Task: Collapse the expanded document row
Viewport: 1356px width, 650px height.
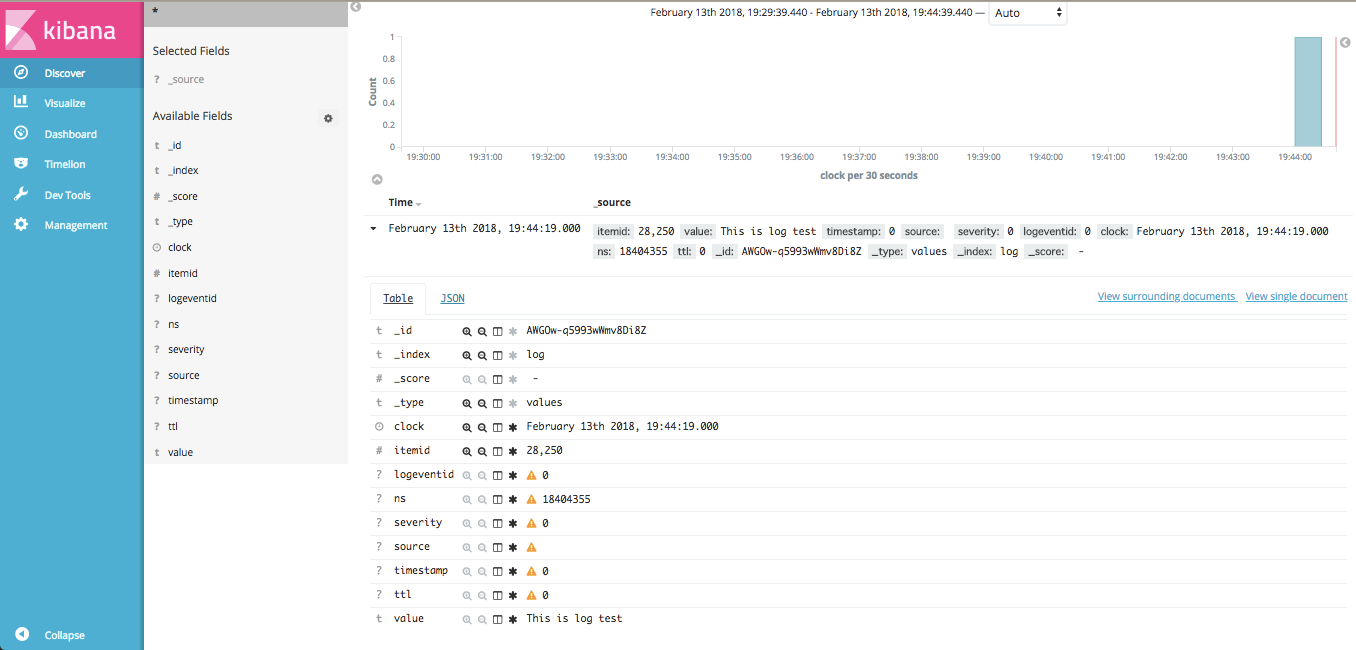Action: (373, 227)
